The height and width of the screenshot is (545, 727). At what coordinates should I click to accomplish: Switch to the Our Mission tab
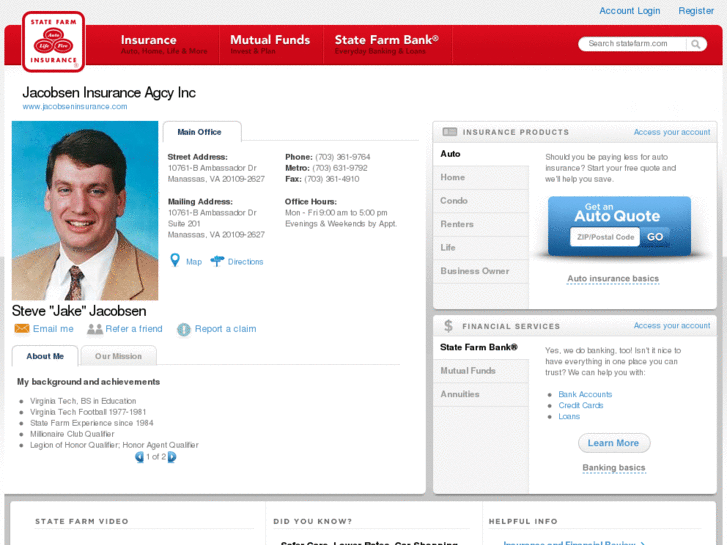pos(118,356)
